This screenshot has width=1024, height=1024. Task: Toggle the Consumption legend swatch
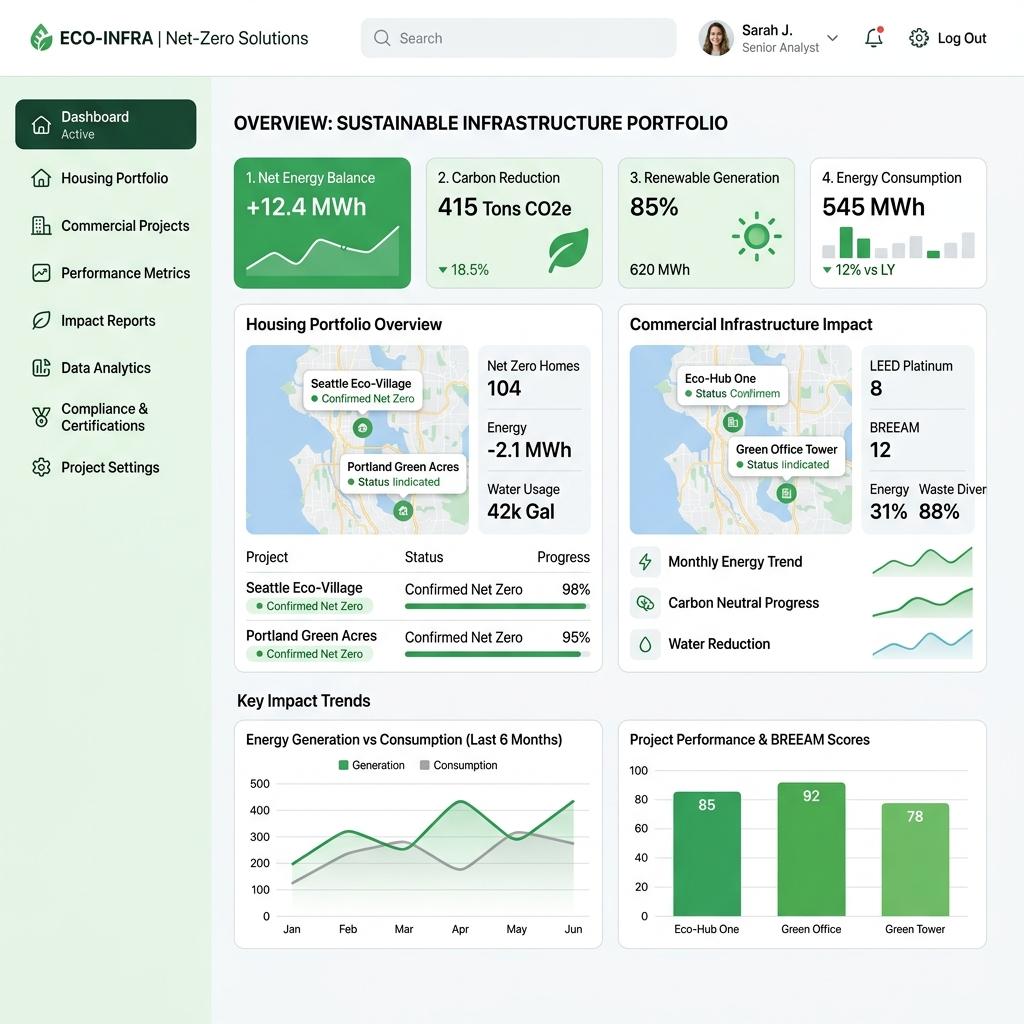click(424, 765)
